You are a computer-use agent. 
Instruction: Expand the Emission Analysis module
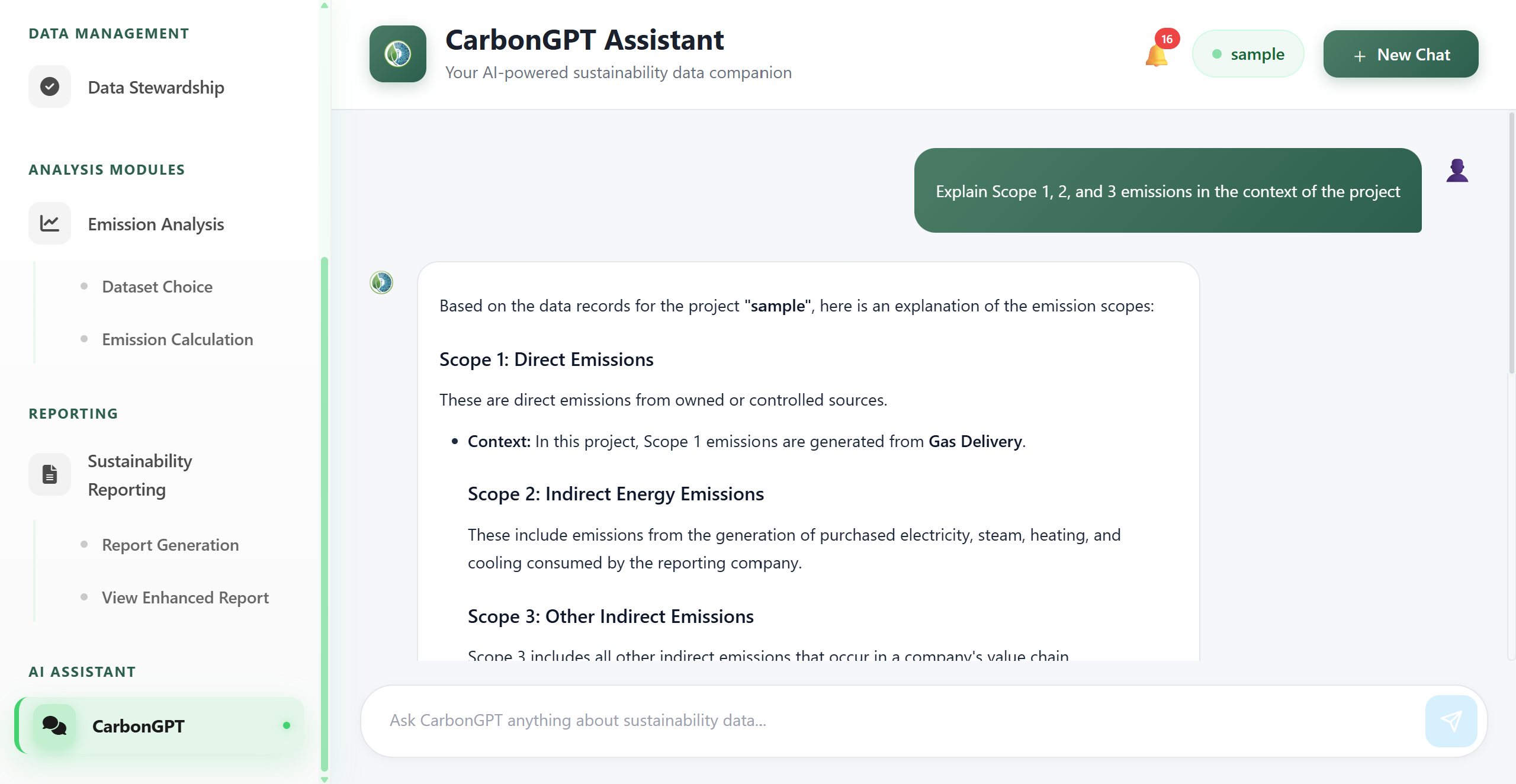[x=156, y=224]
